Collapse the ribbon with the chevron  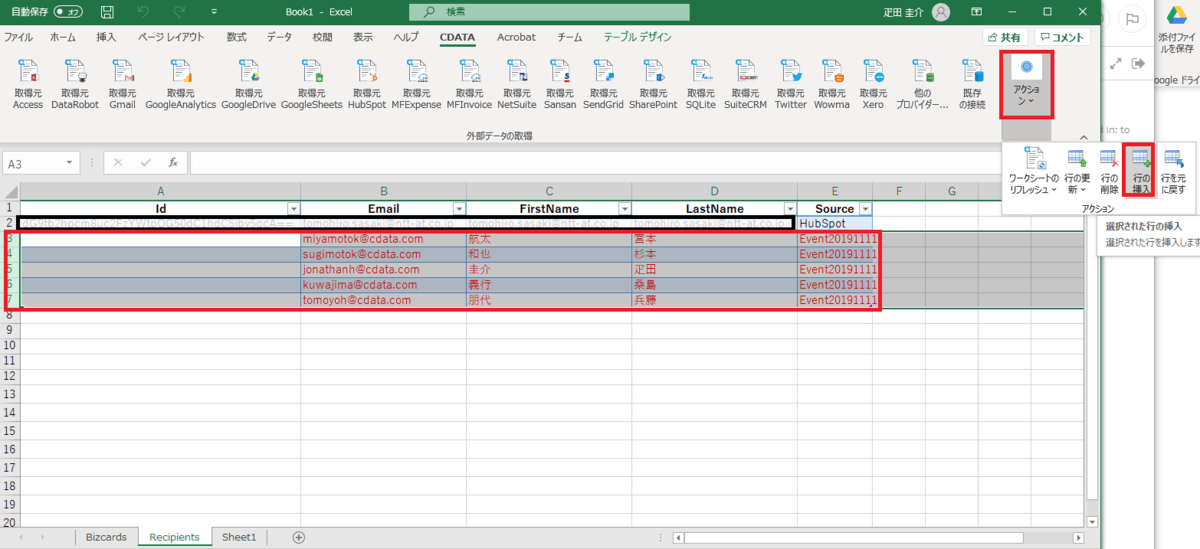1084,136
